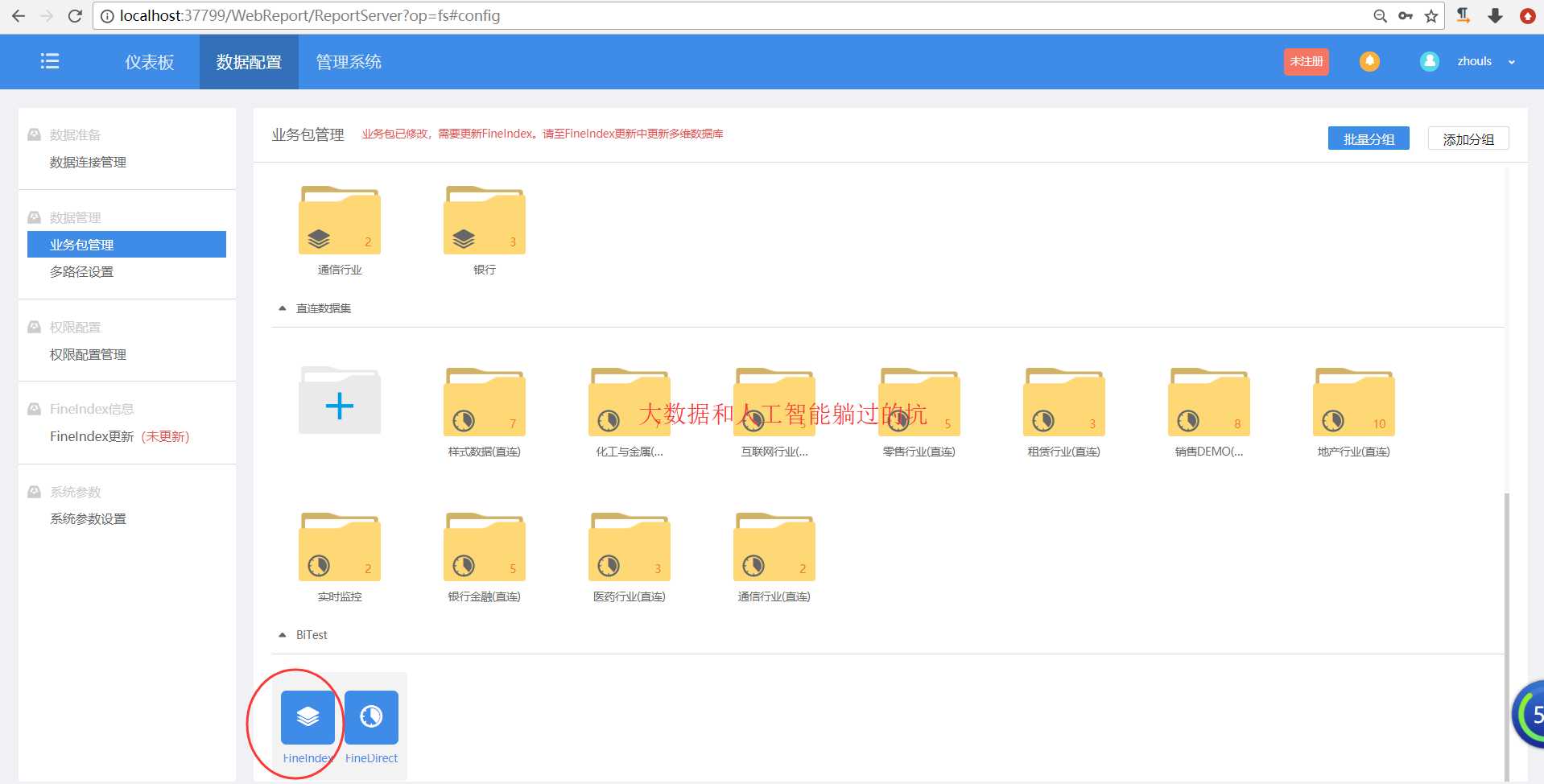
Task: Open the hamburger menu icon in header
Action: (x=50, y=61)
